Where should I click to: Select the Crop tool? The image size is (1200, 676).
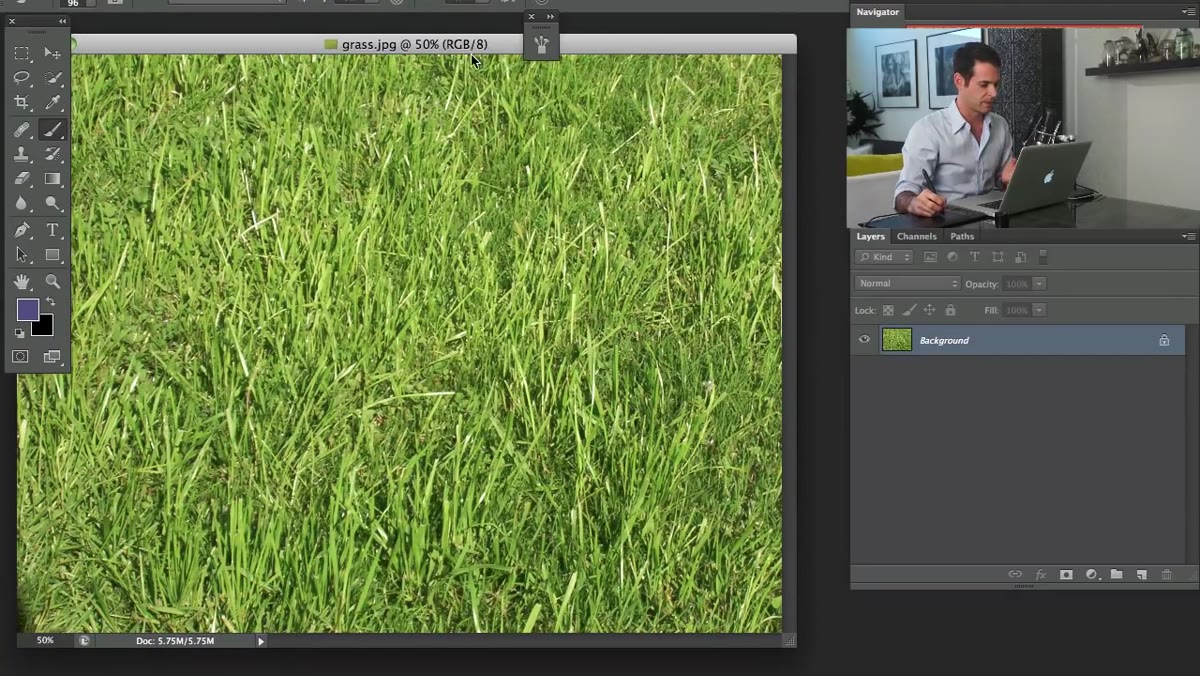point(22,102)
